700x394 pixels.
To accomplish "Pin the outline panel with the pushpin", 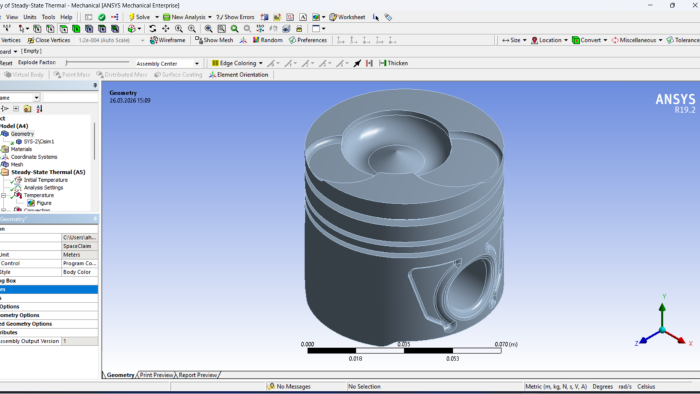I will (95, 85).
